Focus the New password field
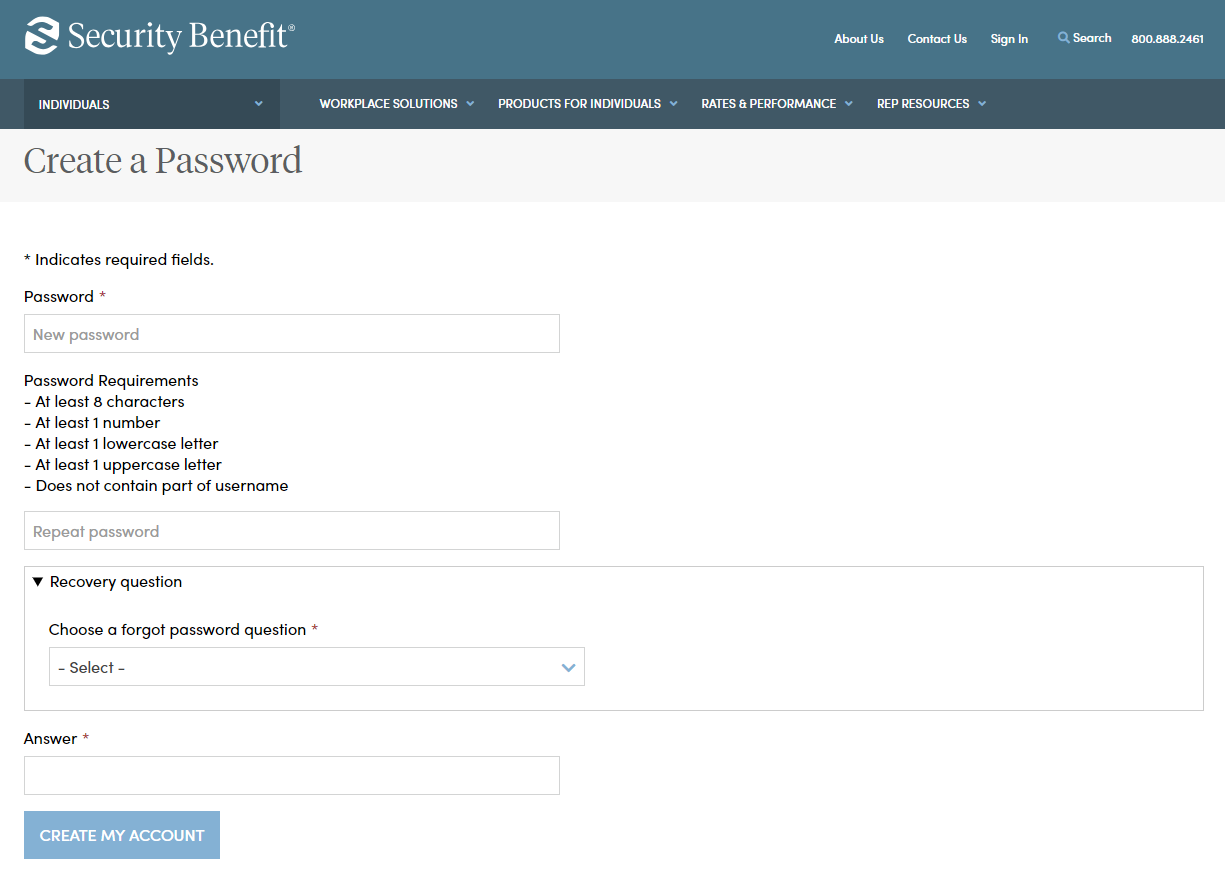Image resolution: width=1225 pixels, height=888 pixels. pos(292,334)
